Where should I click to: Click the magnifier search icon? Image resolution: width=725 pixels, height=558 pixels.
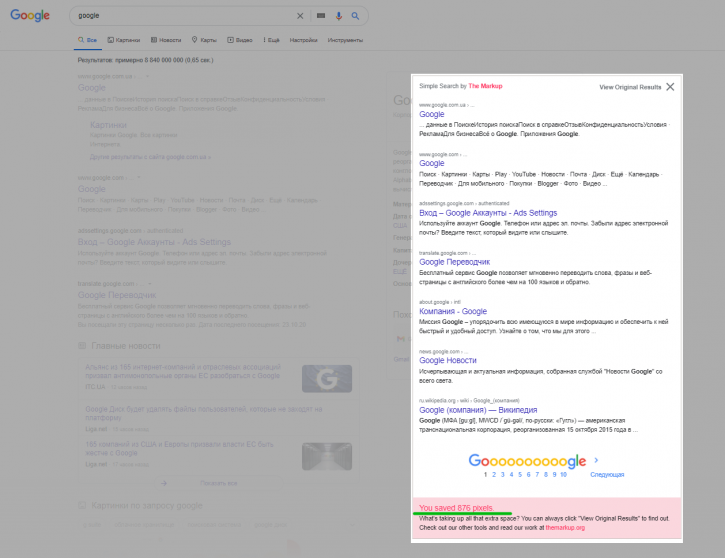[355, 16]
